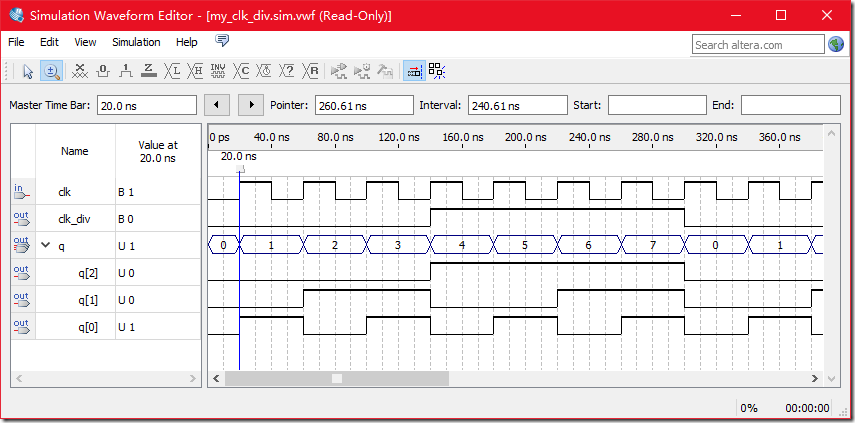The height and width of the screenshot is (423, 855).
Task: Select the q[1] signal row
Action: point(106,300)
